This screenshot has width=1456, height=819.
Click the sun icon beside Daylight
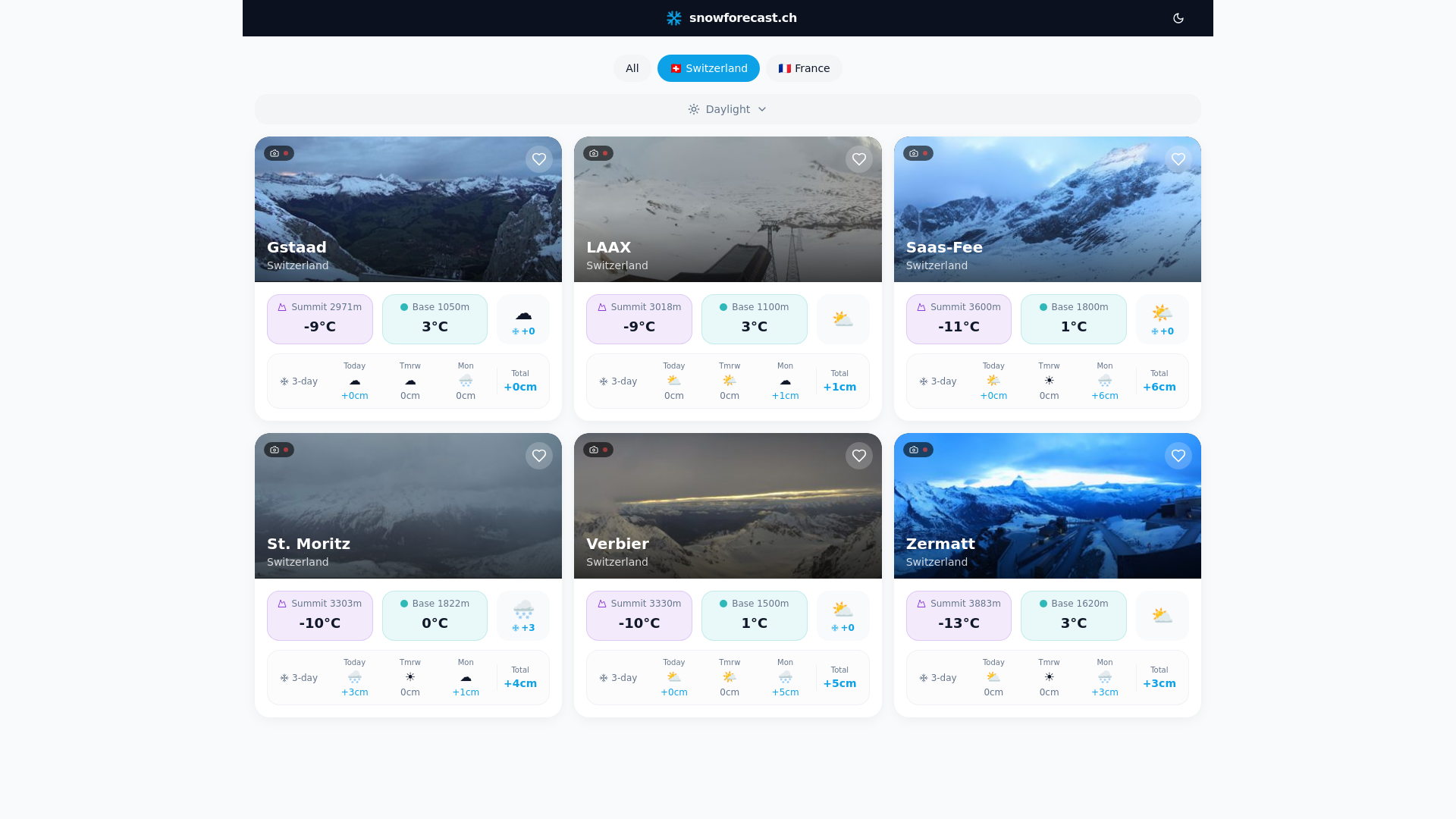tap(694, 109)
